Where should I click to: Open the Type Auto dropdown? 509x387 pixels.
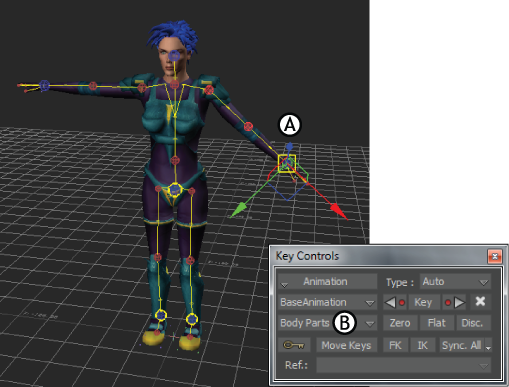(x=455, y=282)
